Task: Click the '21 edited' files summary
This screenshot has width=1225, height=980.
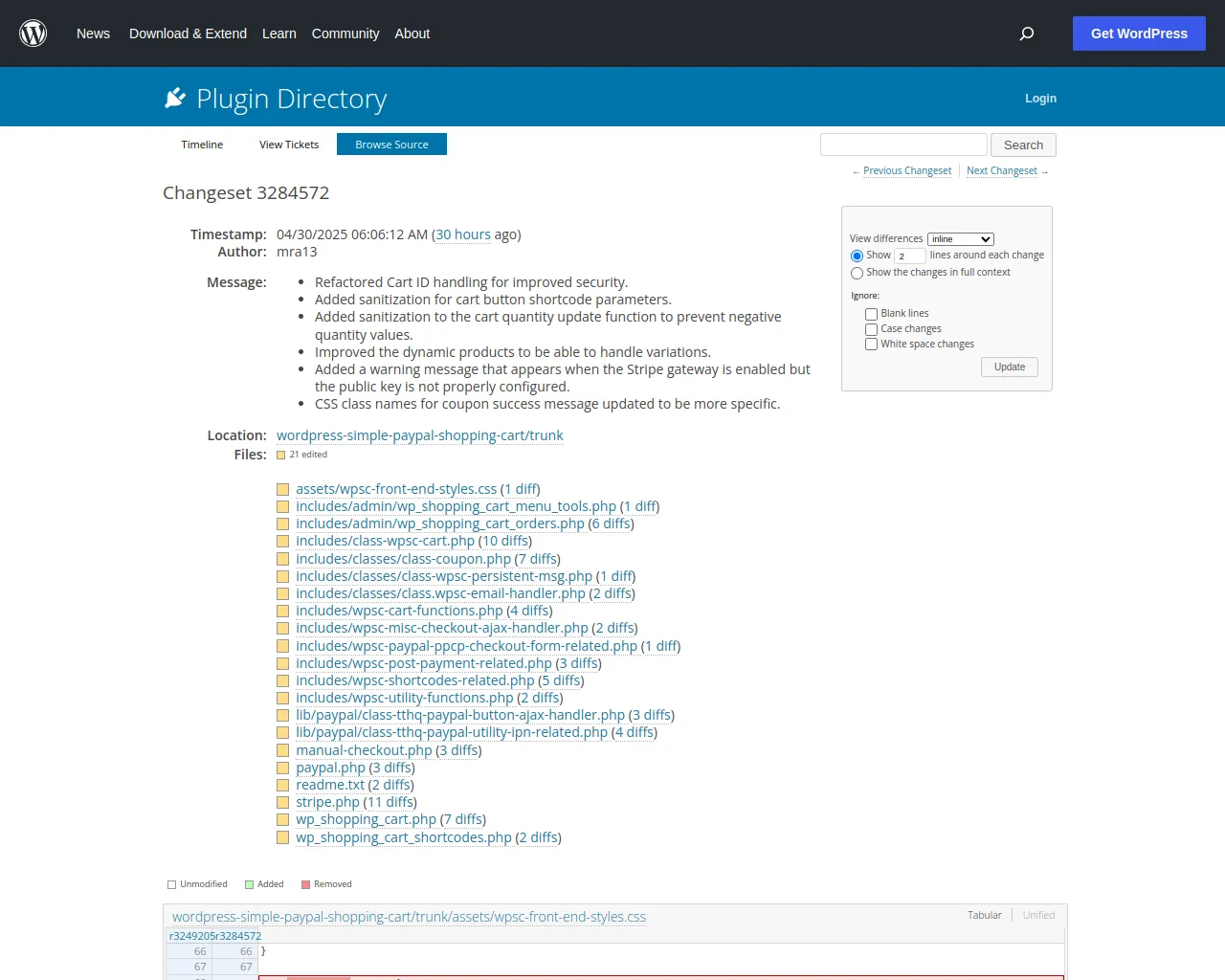Action: point(308,455)
